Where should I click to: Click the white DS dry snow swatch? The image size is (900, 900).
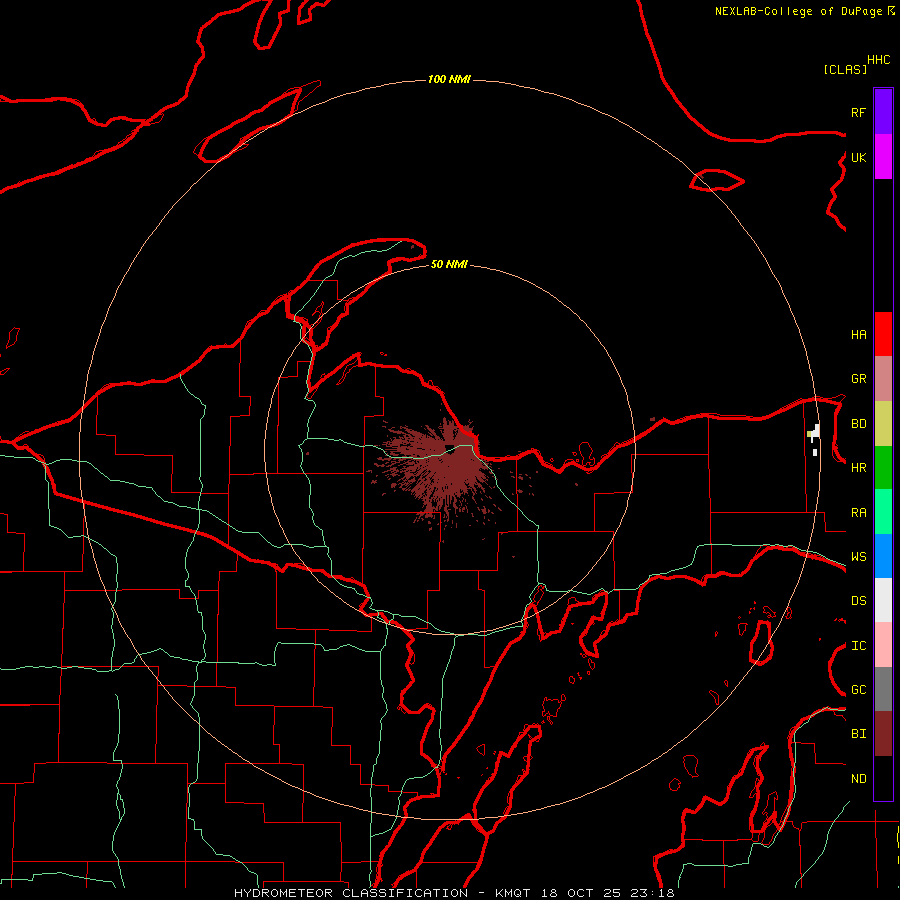pos(883,600)
